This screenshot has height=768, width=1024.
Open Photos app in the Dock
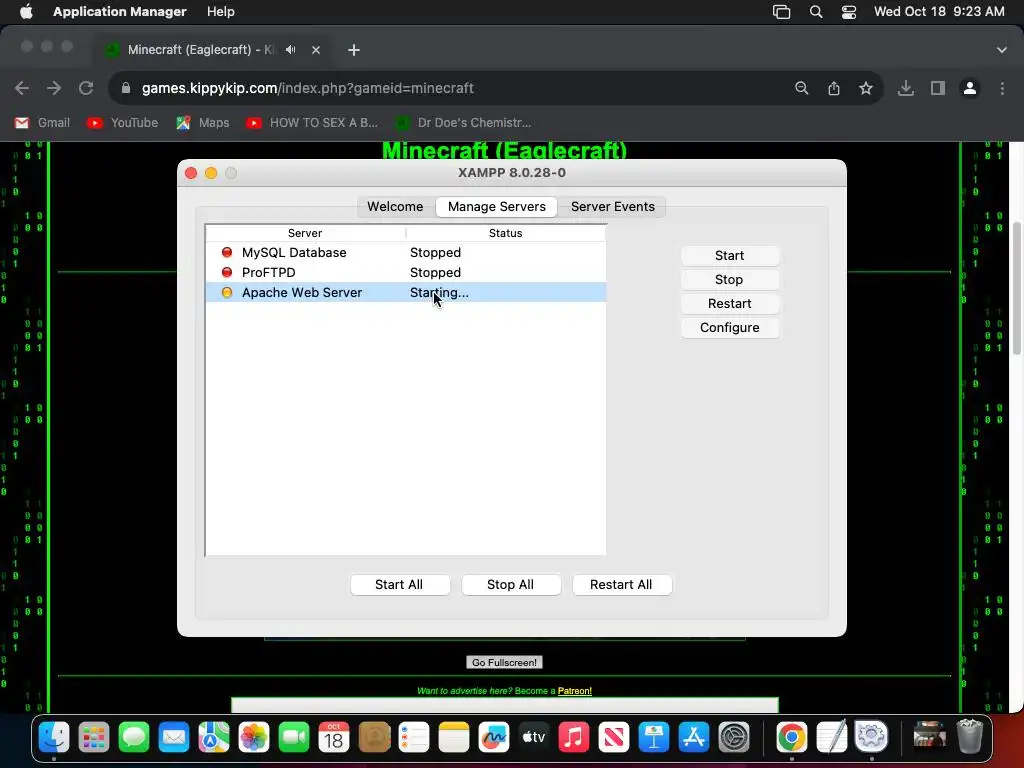point(253,737)
